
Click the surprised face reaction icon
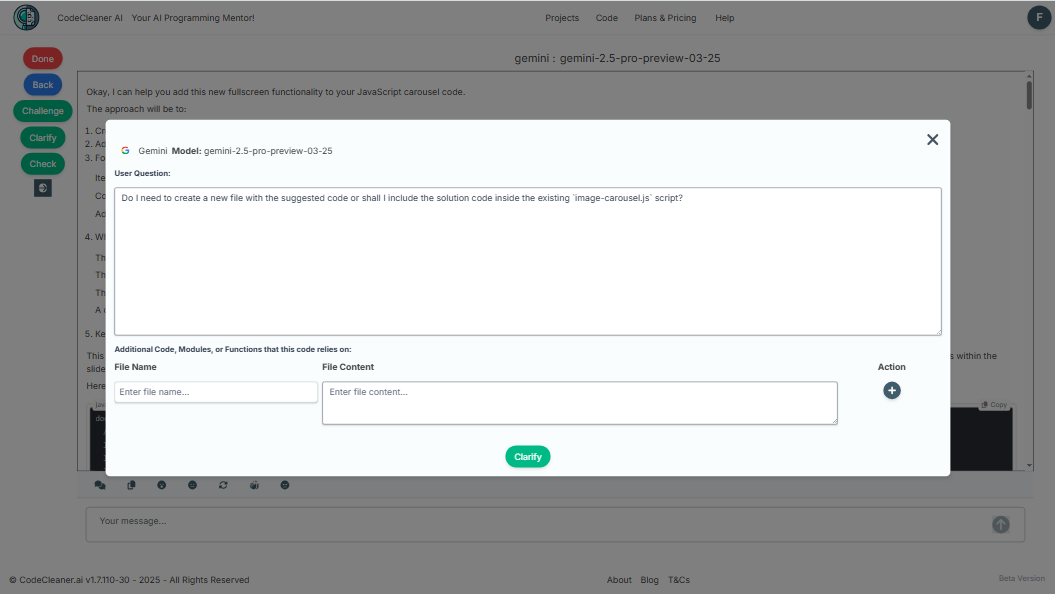(161, 485)
